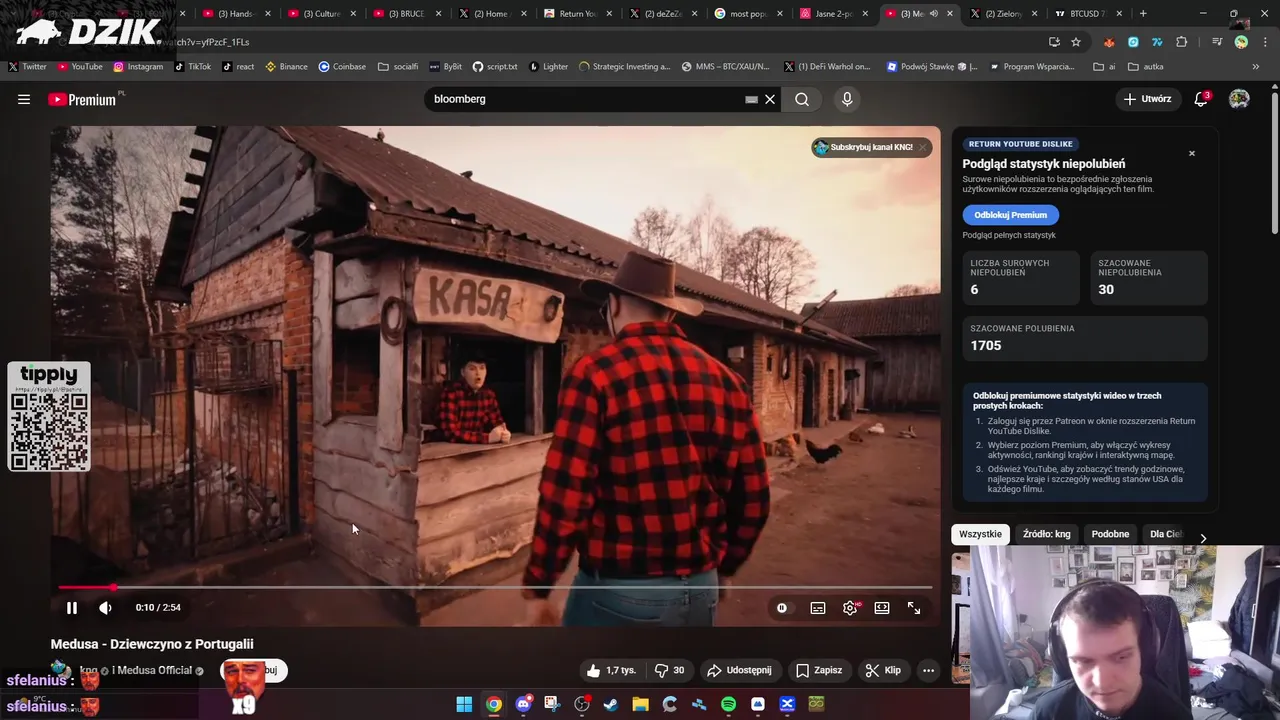Close the Return YouTube Dislike panel

[x=1192, y=153]
